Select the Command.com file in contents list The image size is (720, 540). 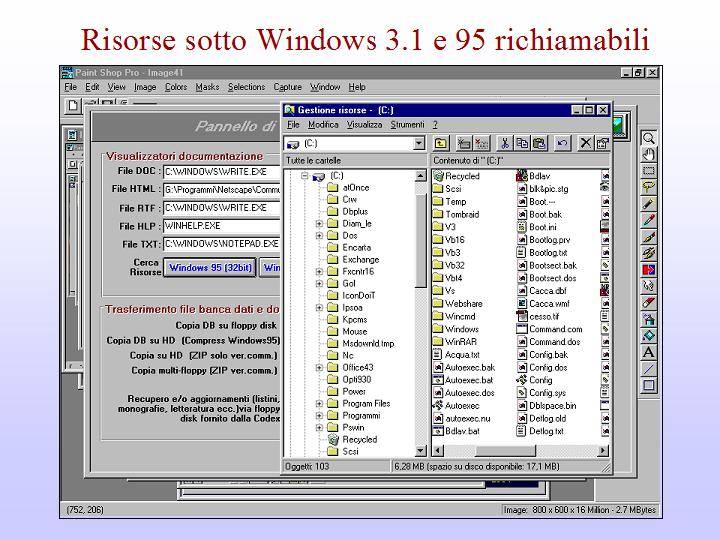coord(555,329)
